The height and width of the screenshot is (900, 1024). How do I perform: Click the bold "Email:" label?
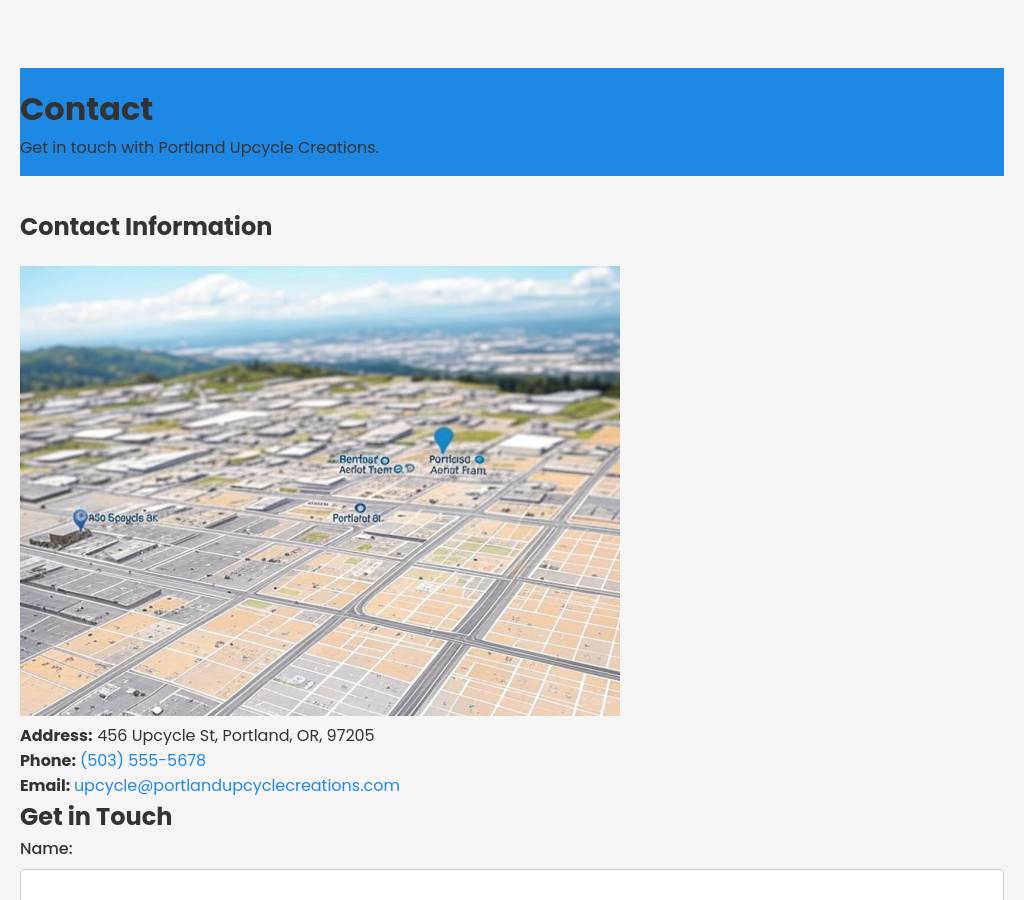pos(45,785)
